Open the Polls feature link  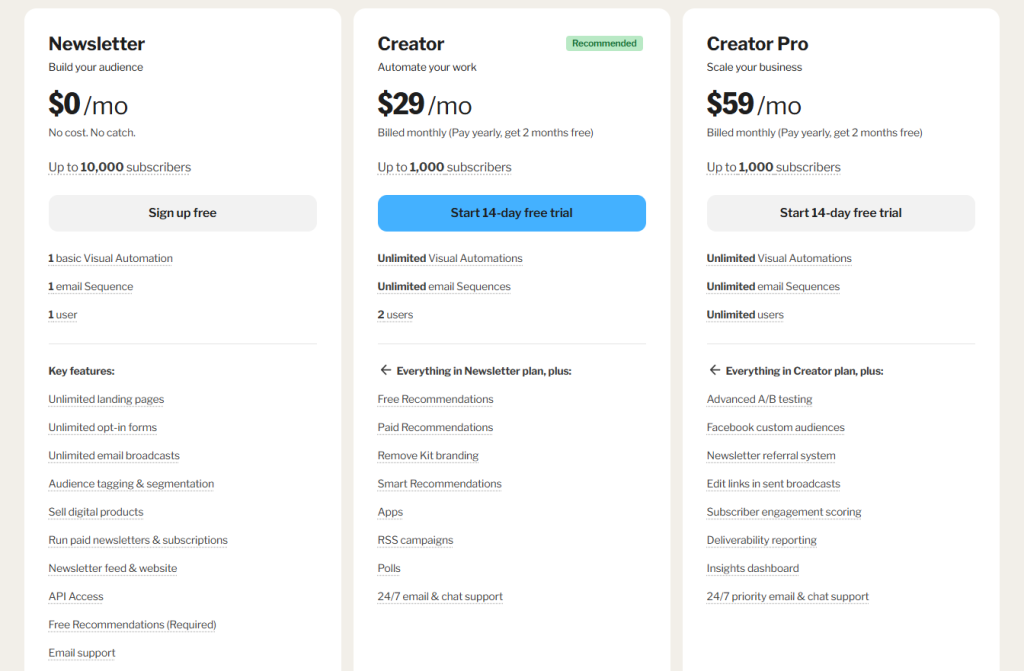pyautogui.click(x=389, y=568)
